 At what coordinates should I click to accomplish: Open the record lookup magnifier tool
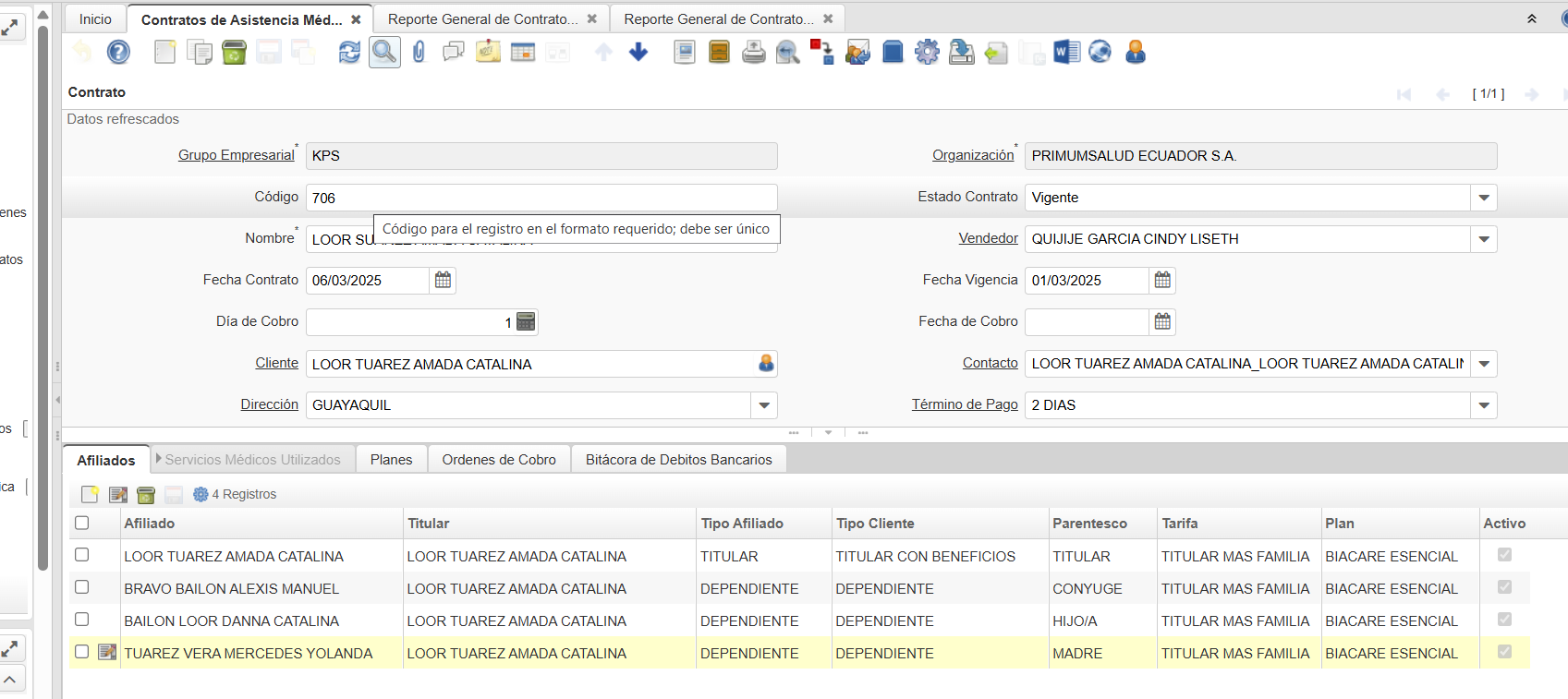coord(384,53)
